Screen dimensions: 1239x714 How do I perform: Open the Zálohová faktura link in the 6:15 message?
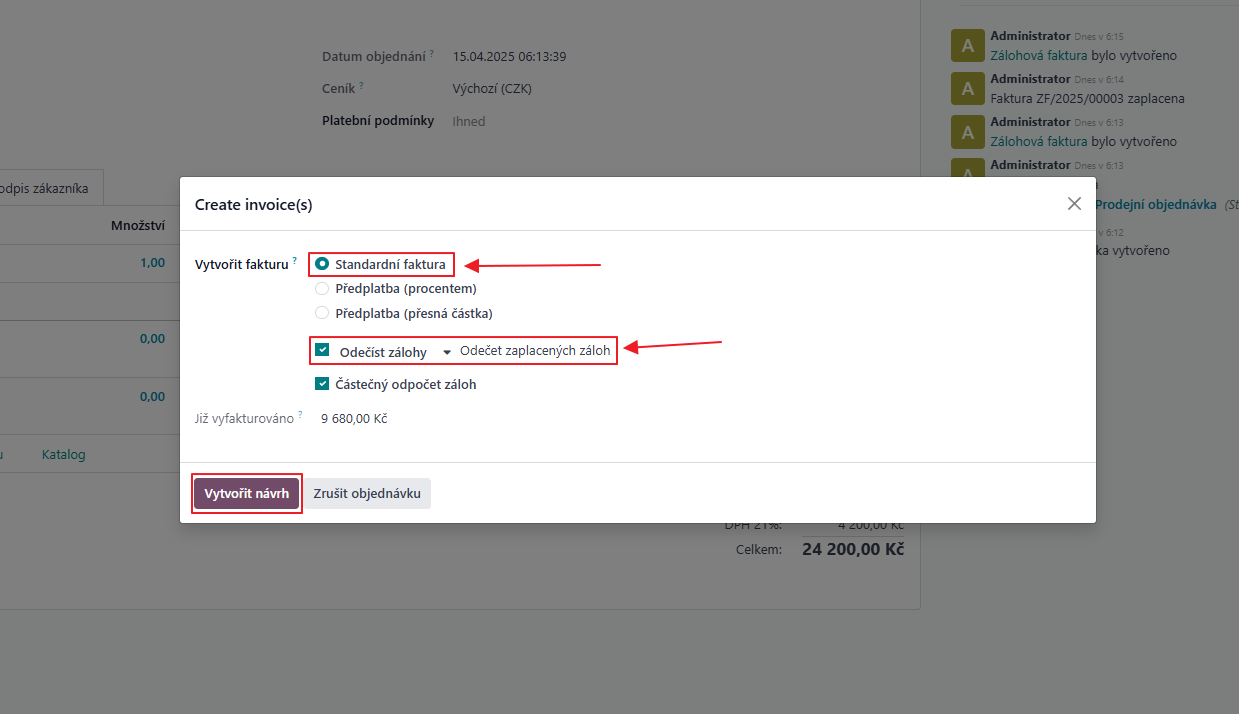click(1038, 56)
